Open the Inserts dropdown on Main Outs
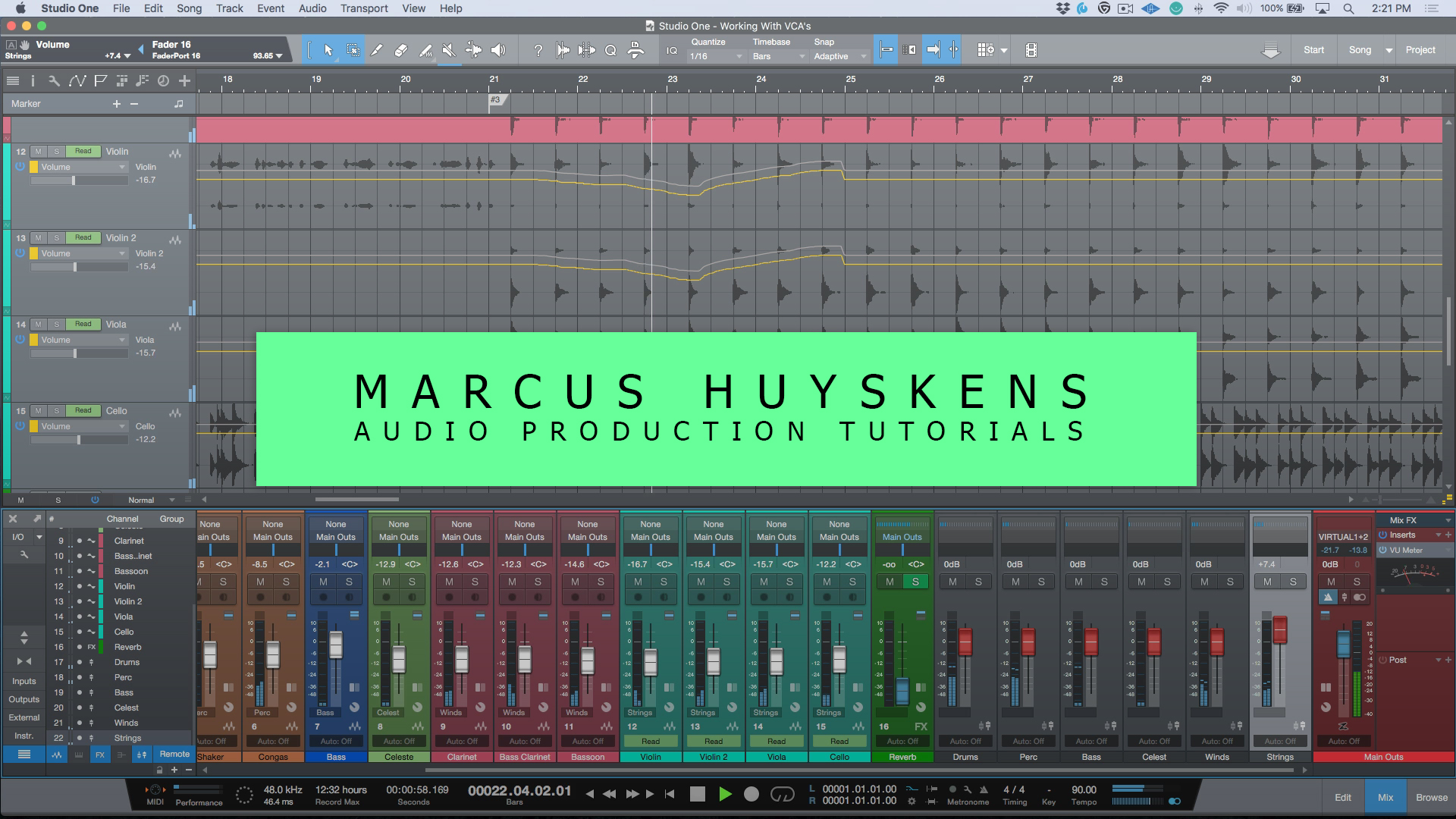1456x819 pixels. pyautogui.click(x=1438, y=535)
